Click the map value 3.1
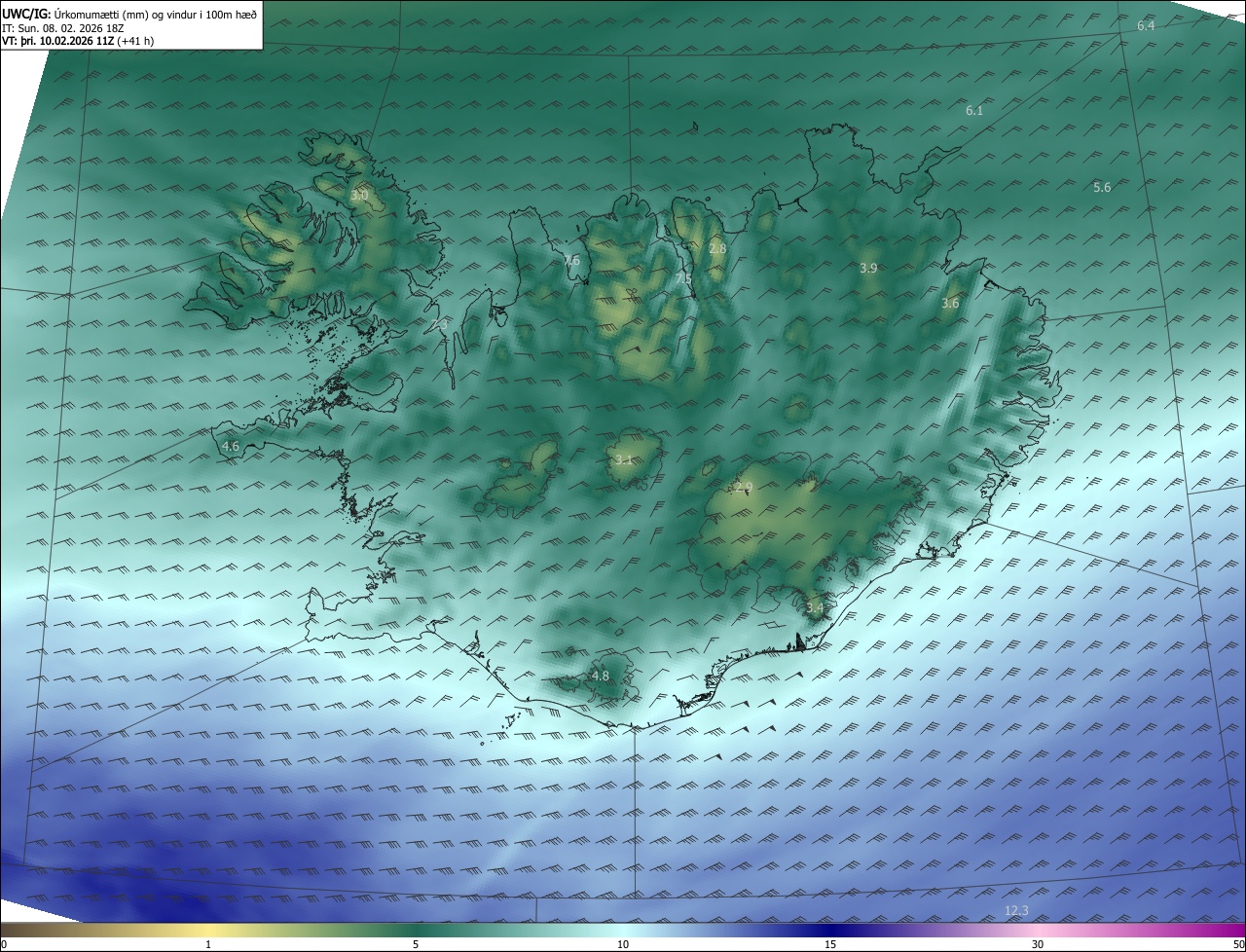The height and width of the screenshot is (952, 1246). (624, 459)
